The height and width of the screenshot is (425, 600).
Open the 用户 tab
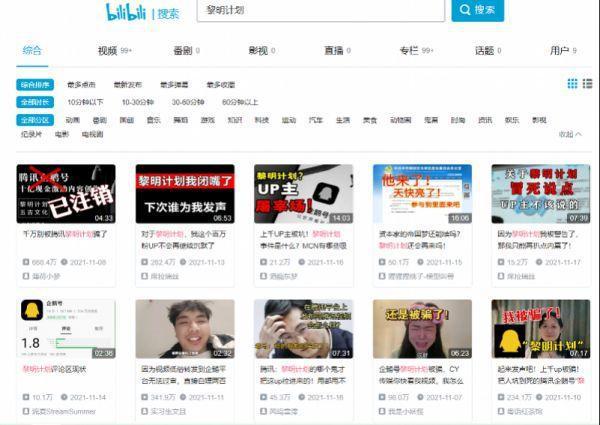coord(563,50)
